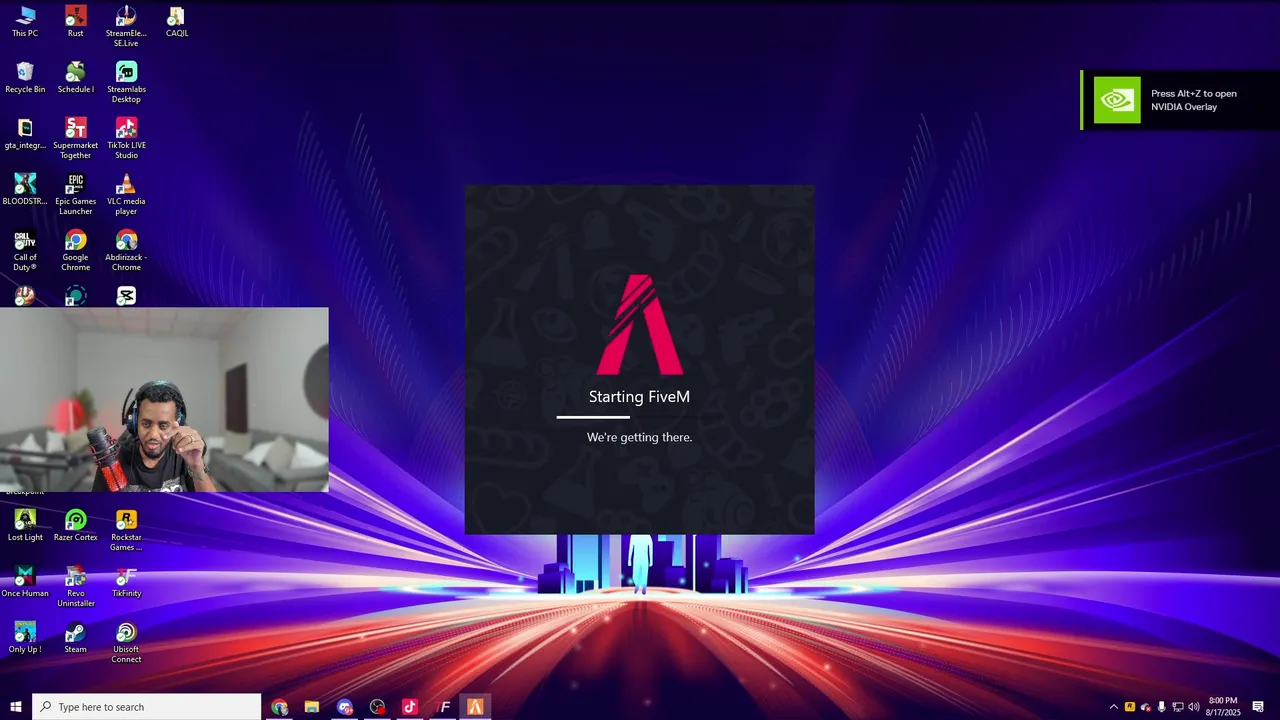Select the CAQIL desktop file
Image resolution: width=1280 pixels, height=720 pixels.
pos(177,22)
